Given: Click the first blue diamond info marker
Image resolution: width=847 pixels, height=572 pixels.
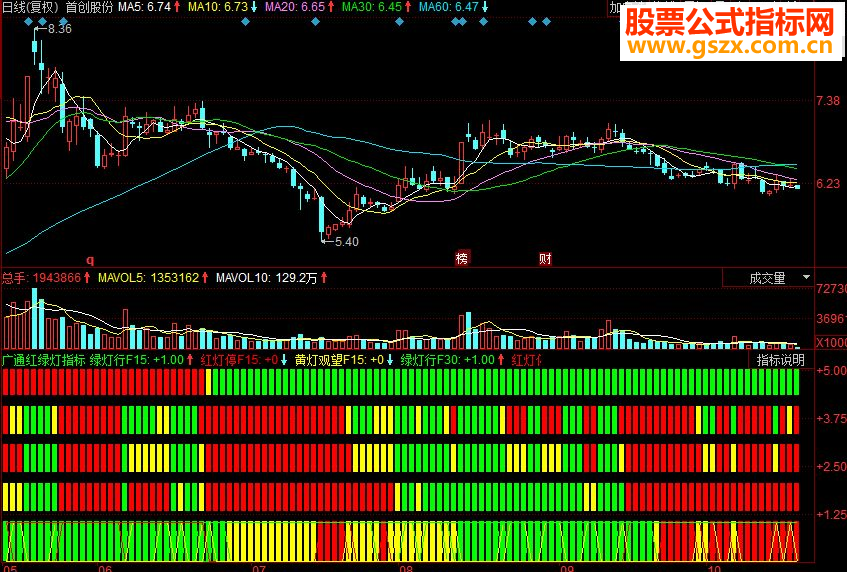Looking at the screenshot, I should 29,22.
